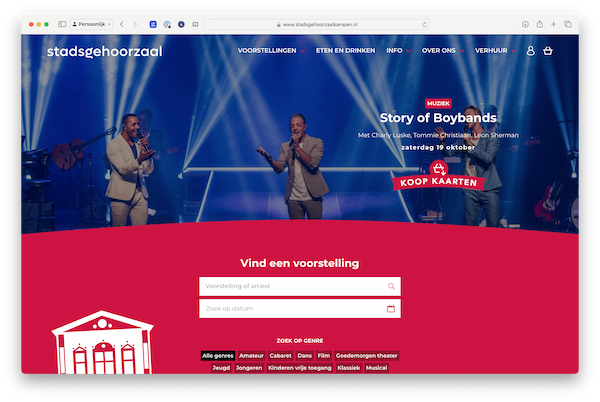The width and height of the screenshot is (600, 402).
Task: Toggle the Cabaret genre filter
Action: click(x=280, y=356)
